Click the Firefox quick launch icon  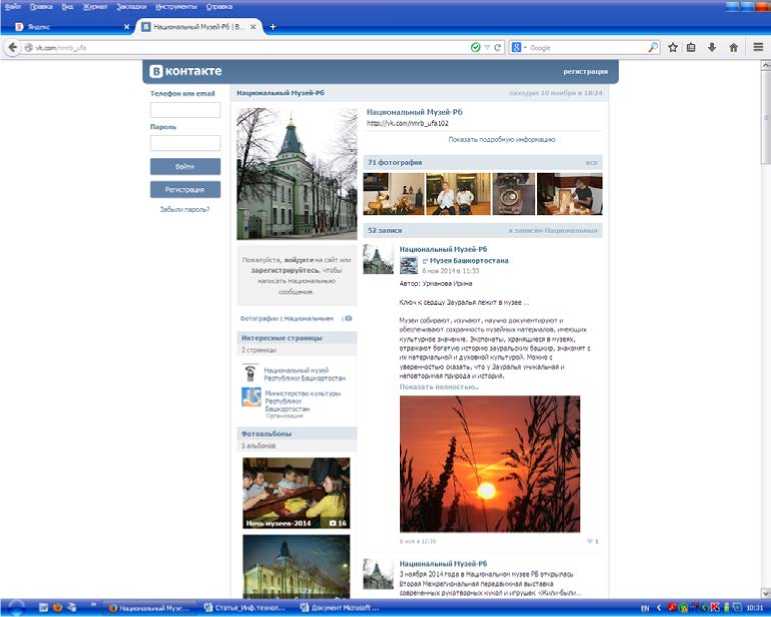click(58, 608)
